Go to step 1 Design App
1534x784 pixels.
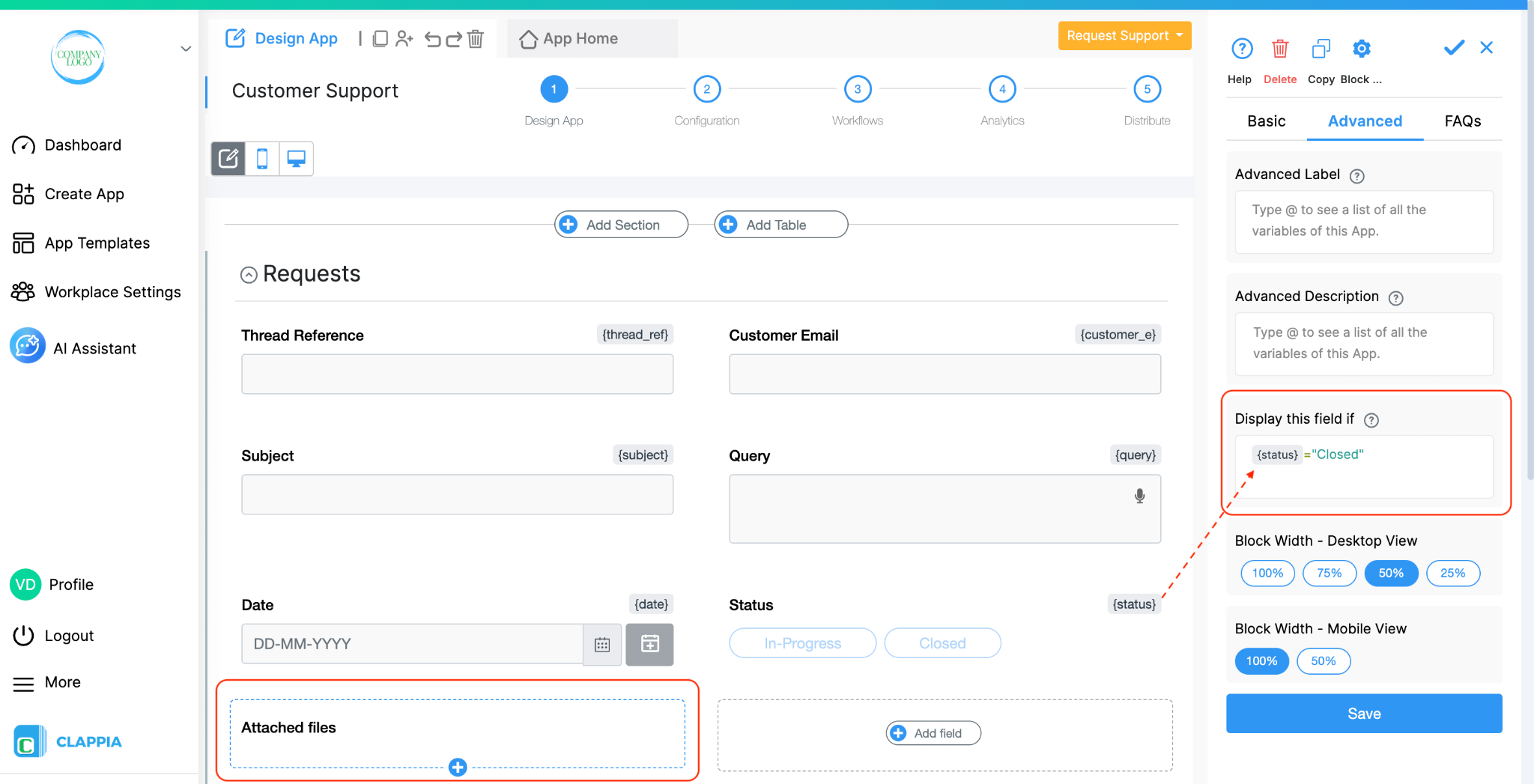[554, 89]
